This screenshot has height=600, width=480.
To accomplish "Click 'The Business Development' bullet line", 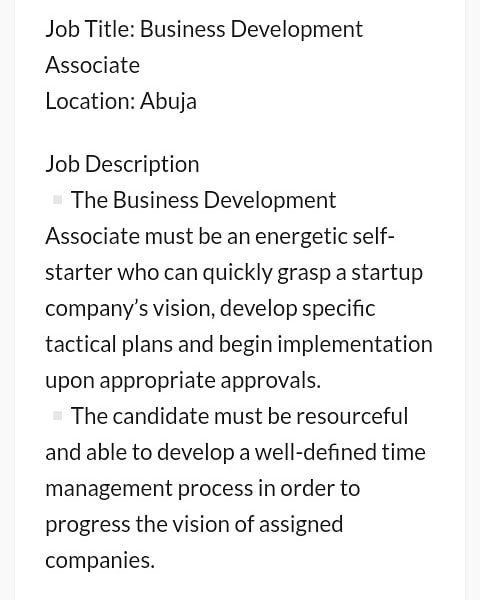I will (203, 200).
